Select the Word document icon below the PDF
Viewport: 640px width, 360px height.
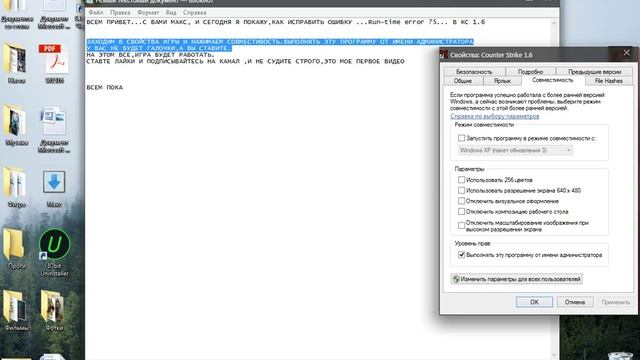pos(54,121)
